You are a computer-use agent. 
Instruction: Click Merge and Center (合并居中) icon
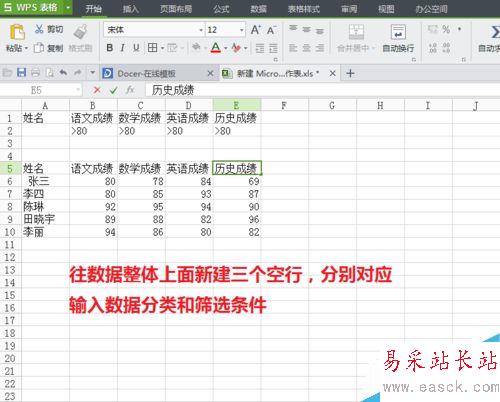pos(356,32)
